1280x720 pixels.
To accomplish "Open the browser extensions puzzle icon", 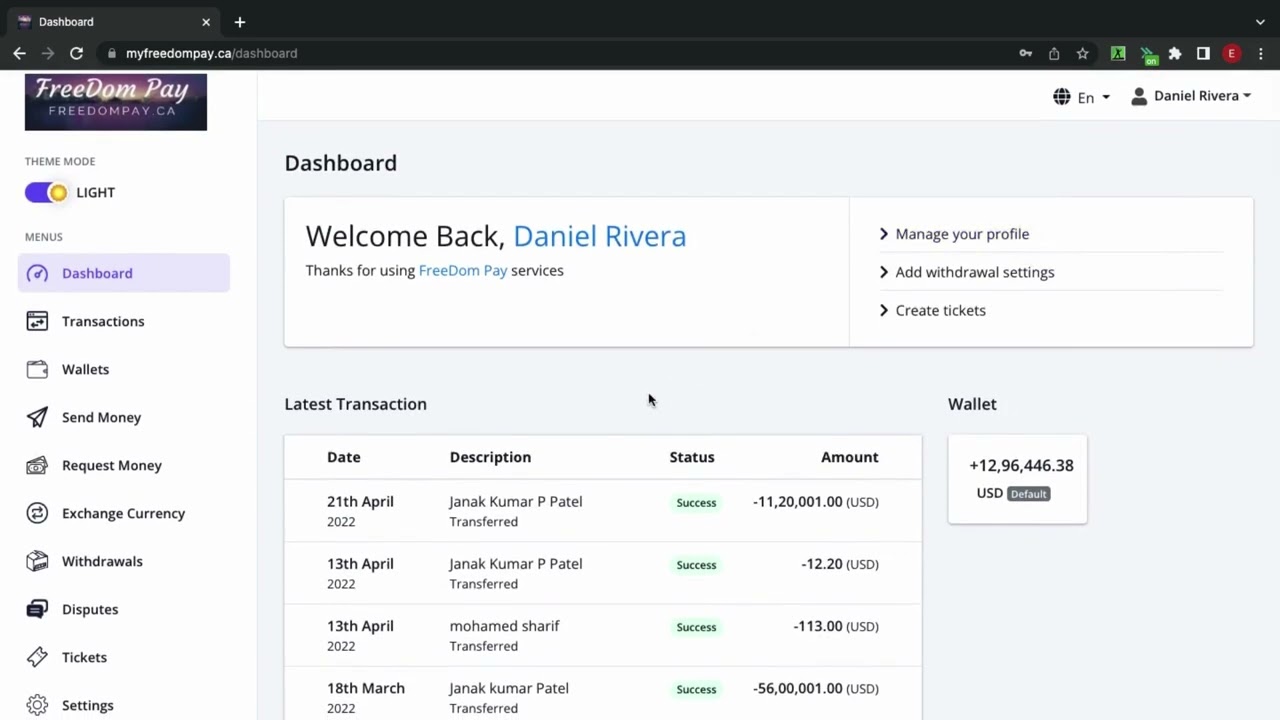I will 1175,53.
